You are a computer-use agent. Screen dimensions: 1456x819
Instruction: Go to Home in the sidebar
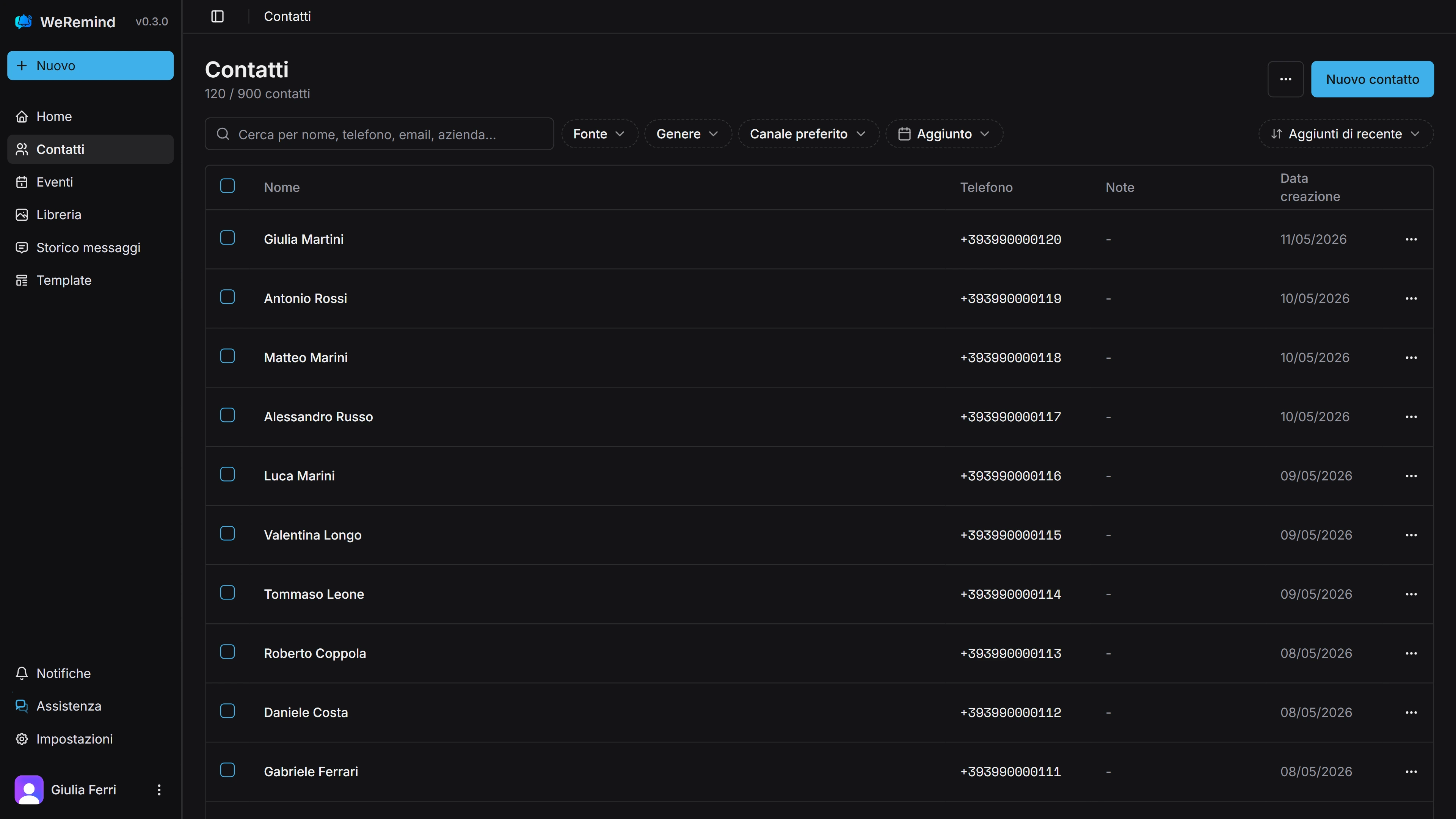91,116
